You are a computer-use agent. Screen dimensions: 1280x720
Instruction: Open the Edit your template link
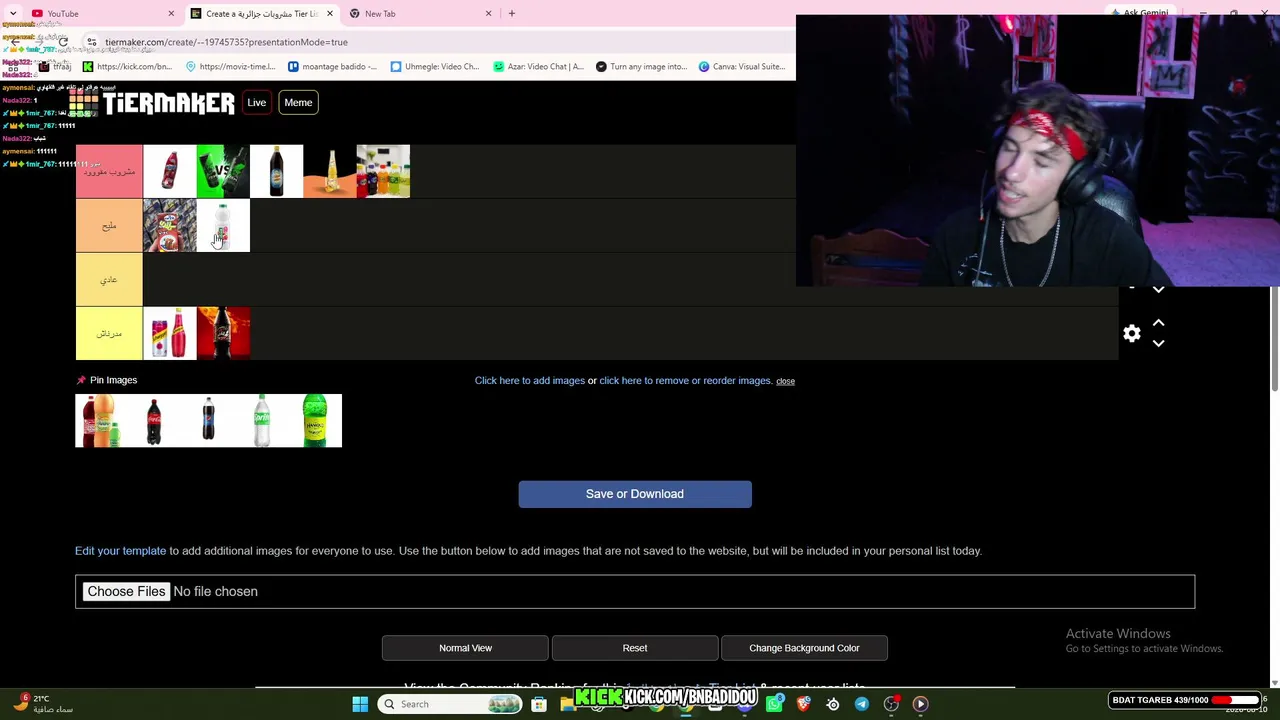coord(120,551)
